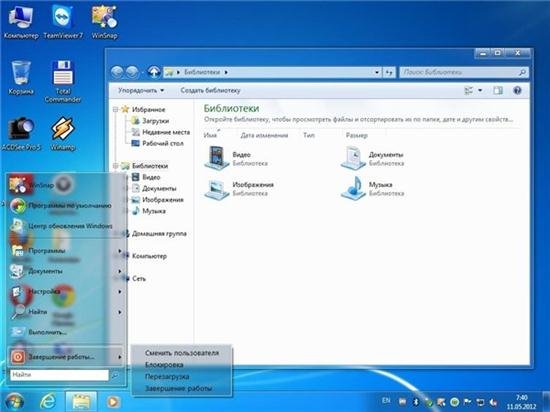The height and width of the screenshot is (412, 550).
Task: Open Total Commander desktop shortcut
Action: [63, 81]
